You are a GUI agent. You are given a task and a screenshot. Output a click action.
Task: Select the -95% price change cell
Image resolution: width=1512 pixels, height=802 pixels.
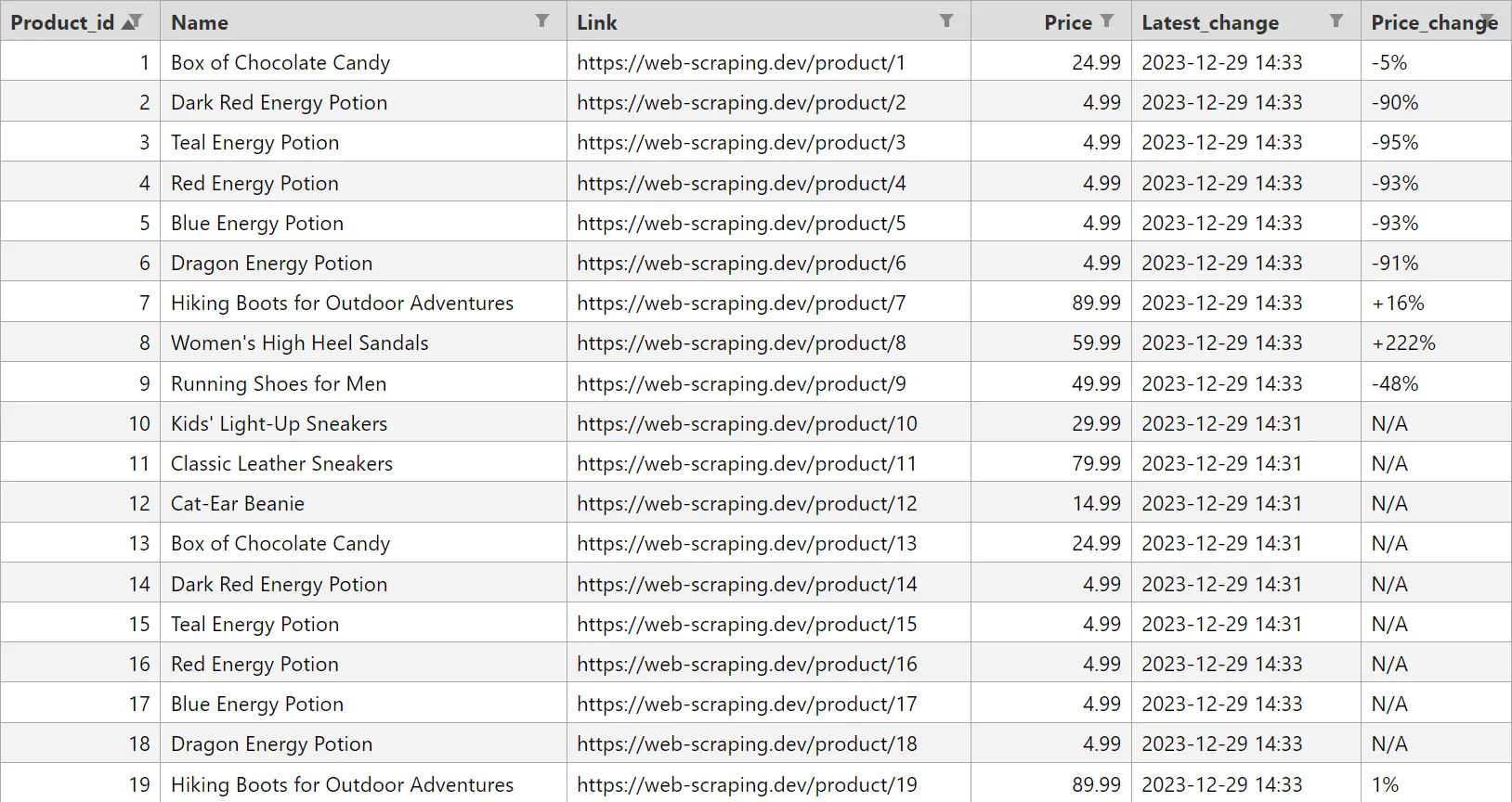1436,142
